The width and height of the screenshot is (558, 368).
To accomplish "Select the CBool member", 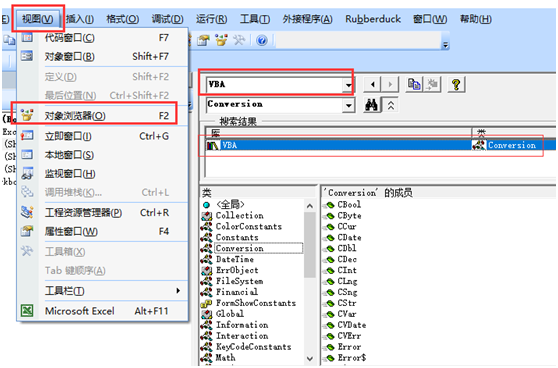I will (x=349, y=204).
